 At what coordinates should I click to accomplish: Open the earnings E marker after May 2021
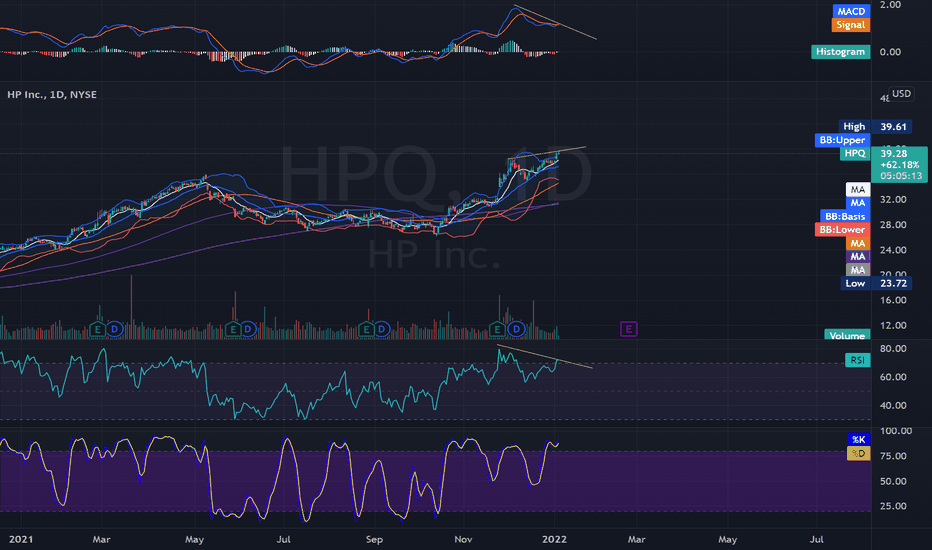[233, 329]
